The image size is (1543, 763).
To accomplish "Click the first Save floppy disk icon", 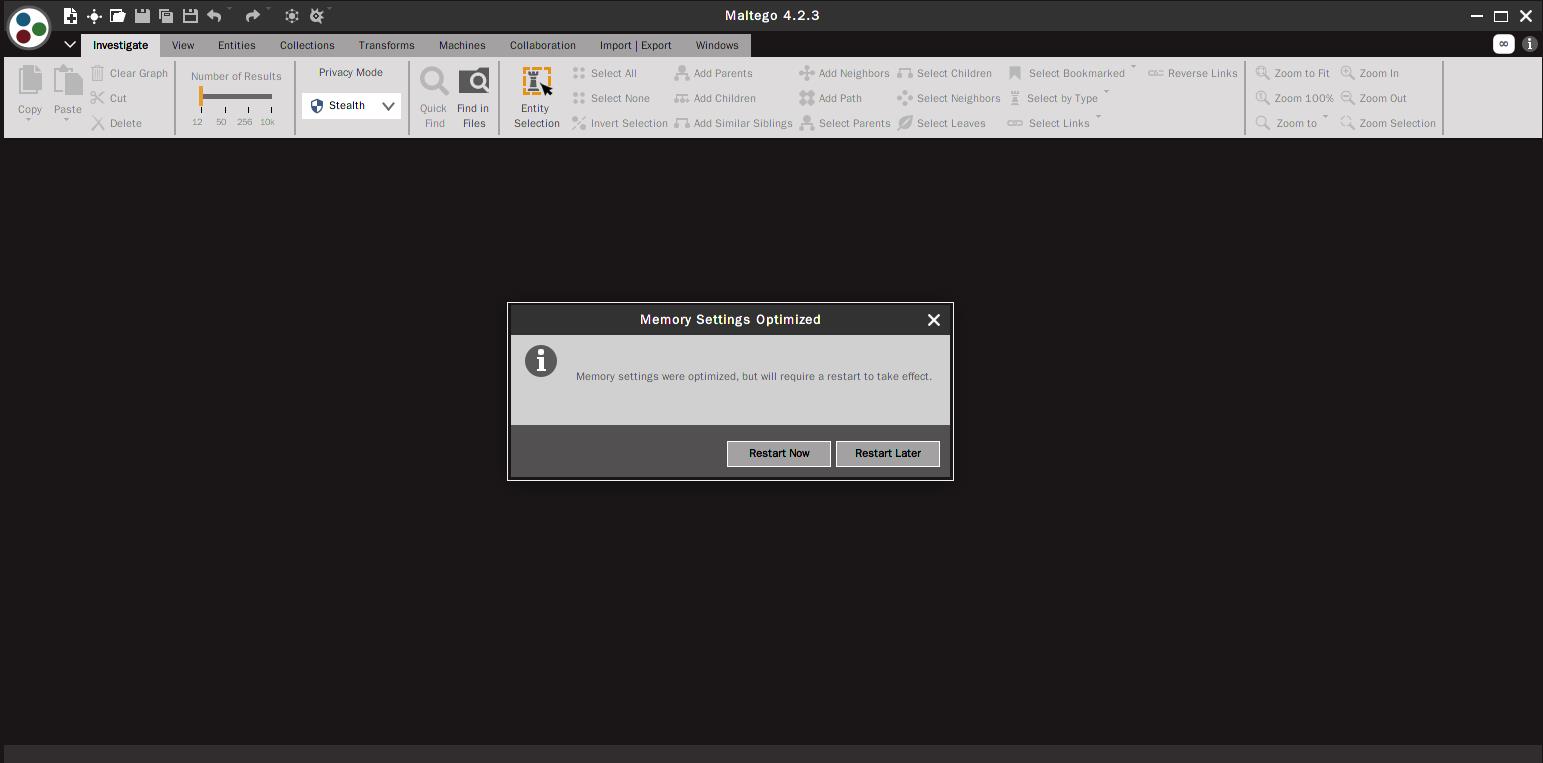I will pyautogui.click(x=142, y=16).
